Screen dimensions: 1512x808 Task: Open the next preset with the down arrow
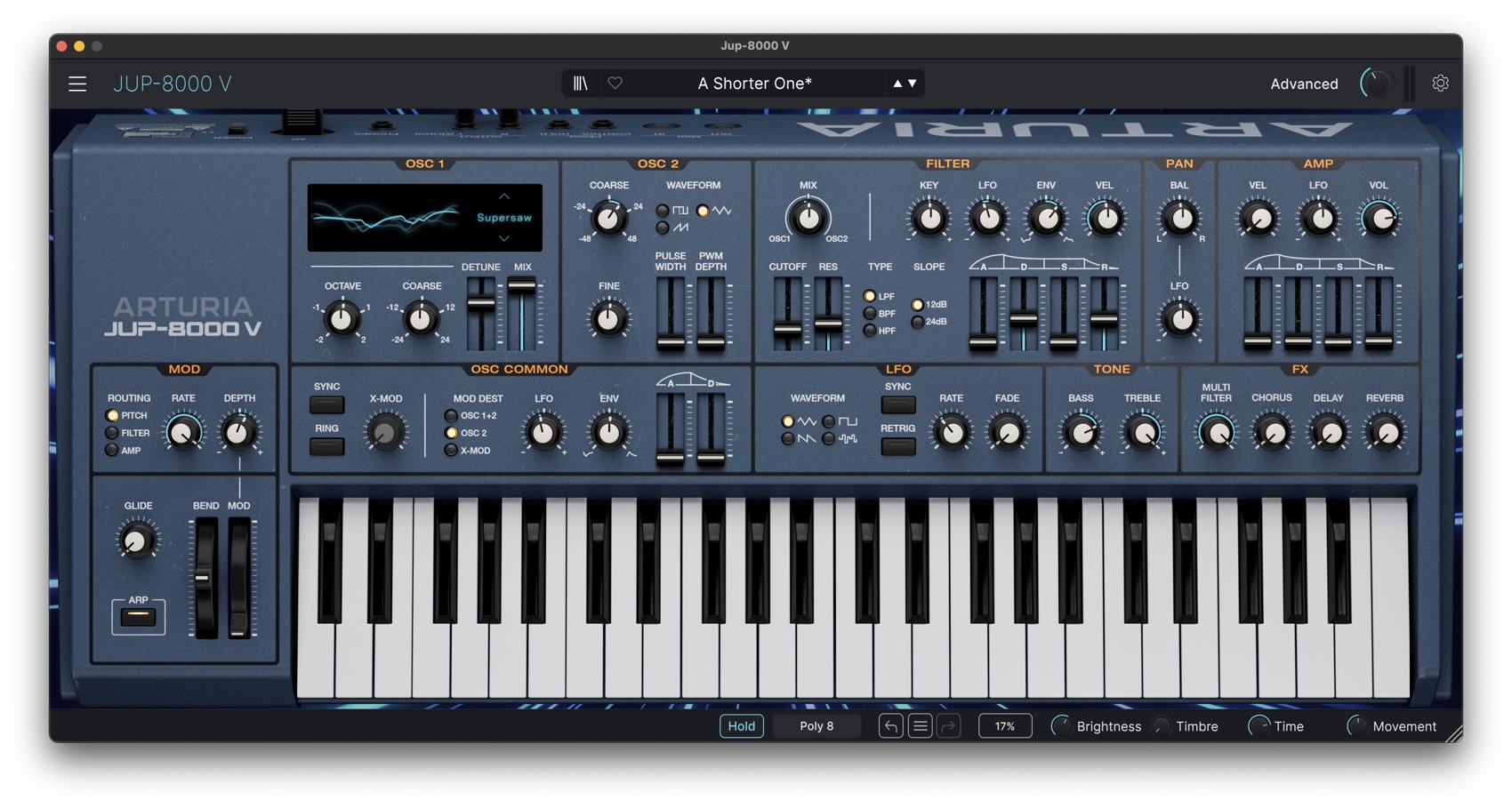click(914, 83)
